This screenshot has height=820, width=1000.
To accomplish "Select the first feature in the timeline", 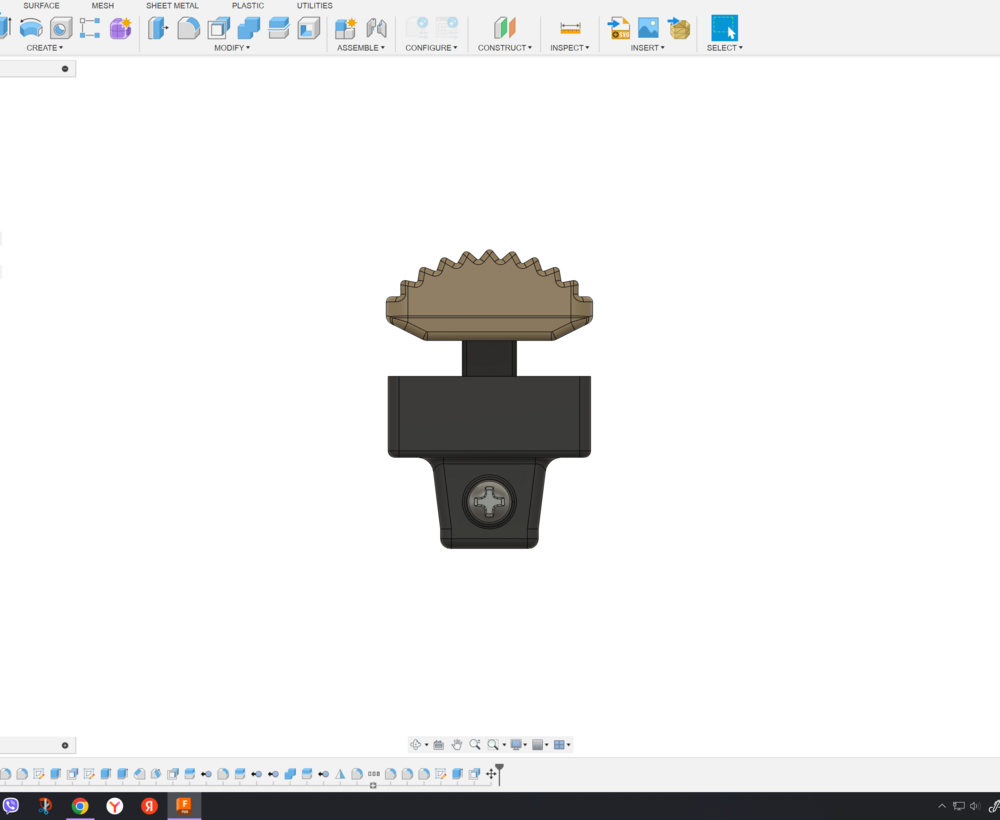I will coord(7,773).
